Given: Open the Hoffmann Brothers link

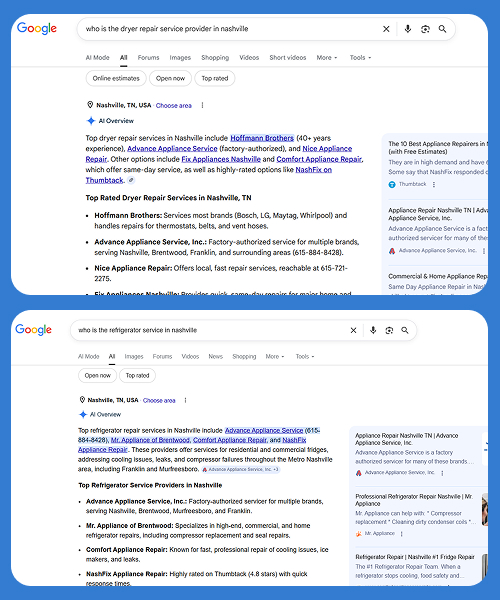Looking at the screenshot, I should (262, 138).
